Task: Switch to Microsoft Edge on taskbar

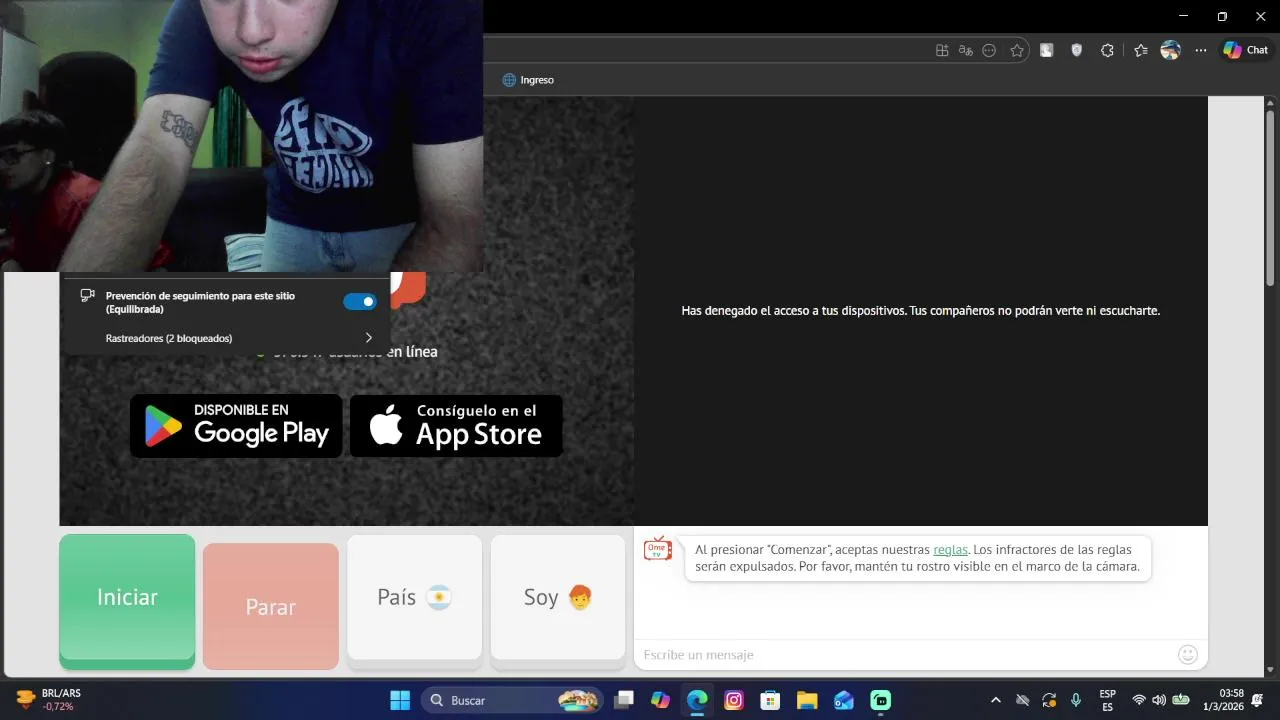Action: pos(697,700)
